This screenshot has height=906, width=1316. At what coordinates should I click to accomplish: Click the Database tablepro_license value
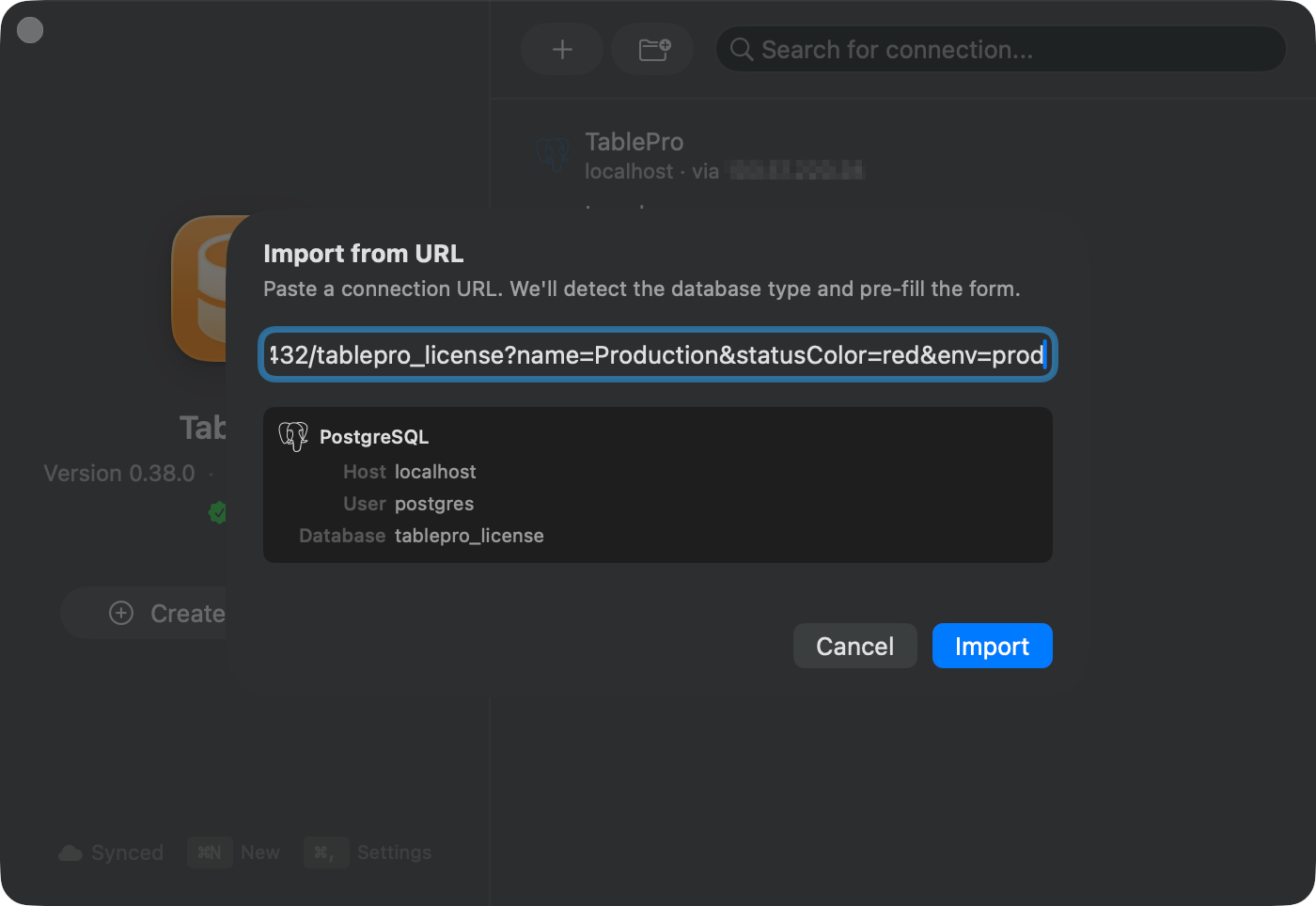pos(469,536)
